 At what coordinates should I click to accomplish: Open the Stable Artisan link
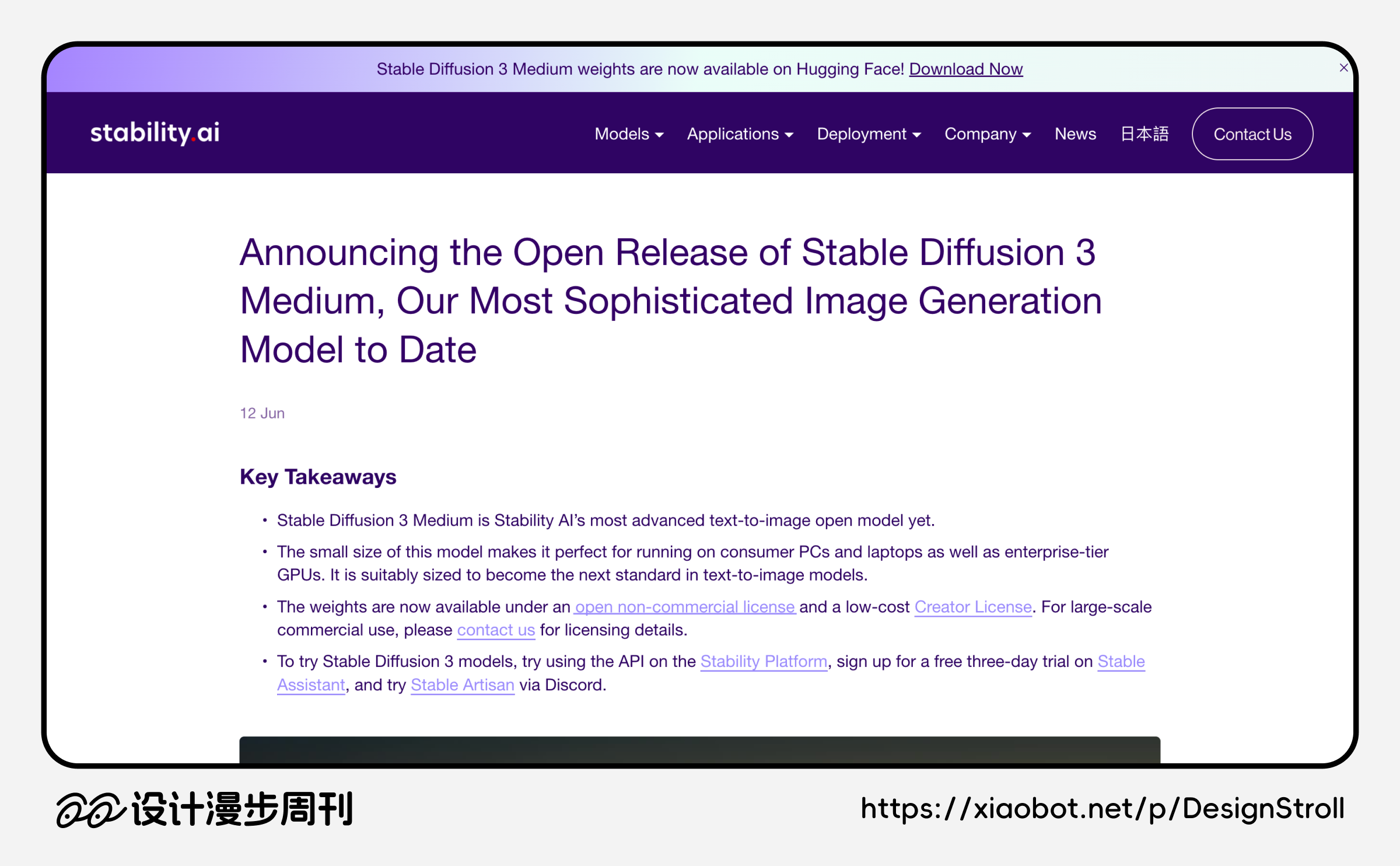(x=463, y=685)
